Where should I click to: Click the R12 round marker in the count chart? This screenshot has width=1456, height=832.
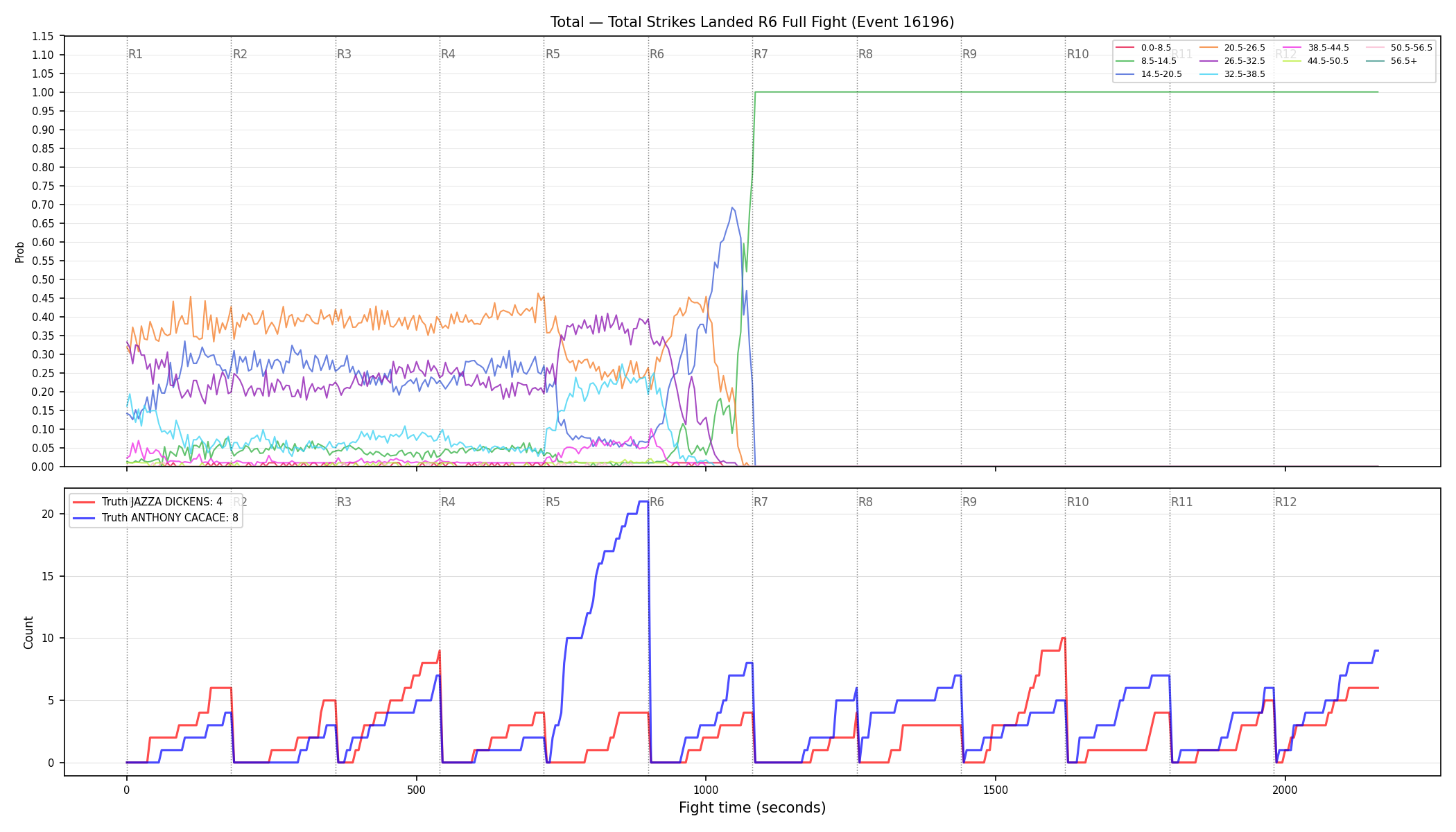(x=1285, y=502)
